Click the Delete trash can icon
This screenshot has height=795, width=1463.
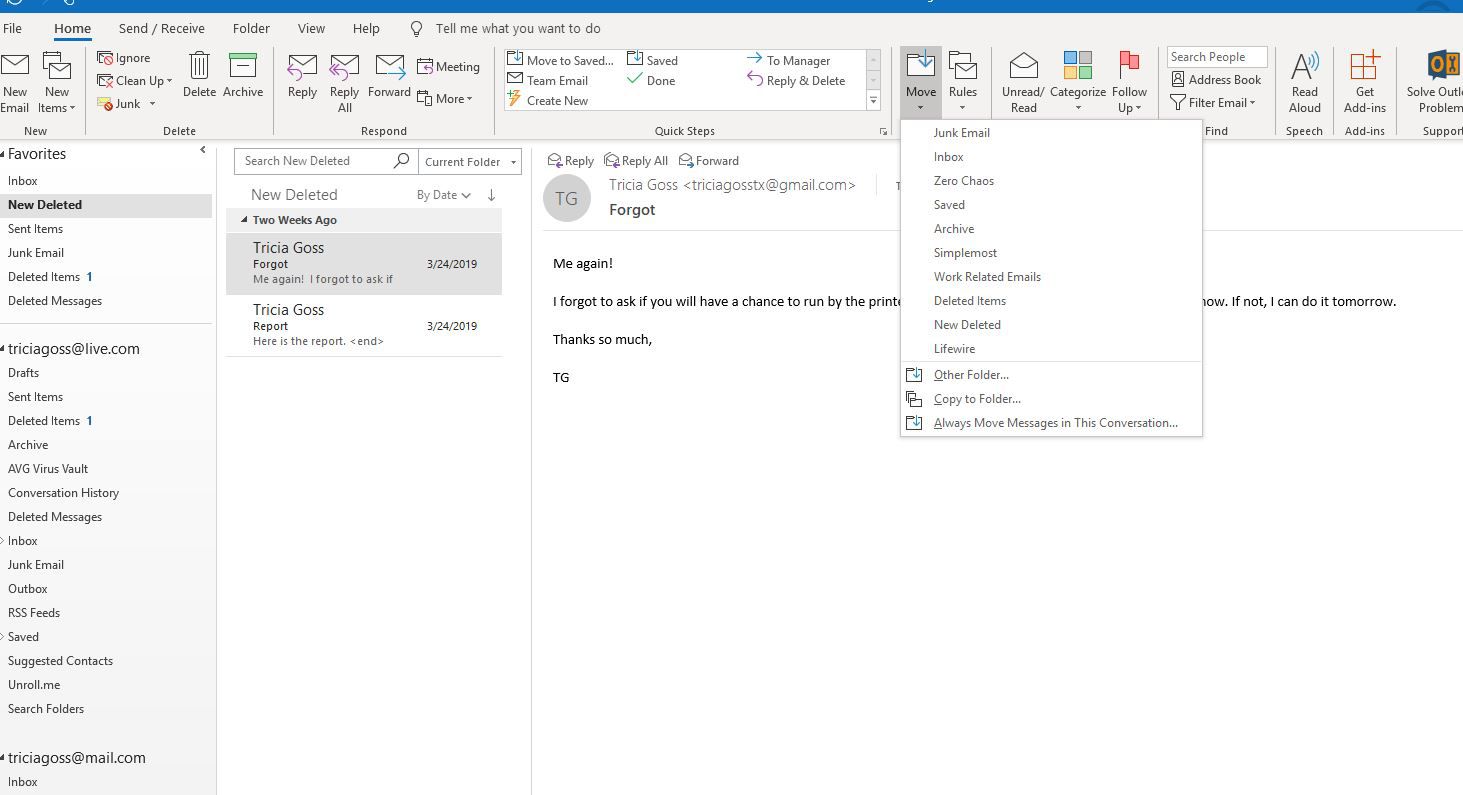tap(199, 66)
